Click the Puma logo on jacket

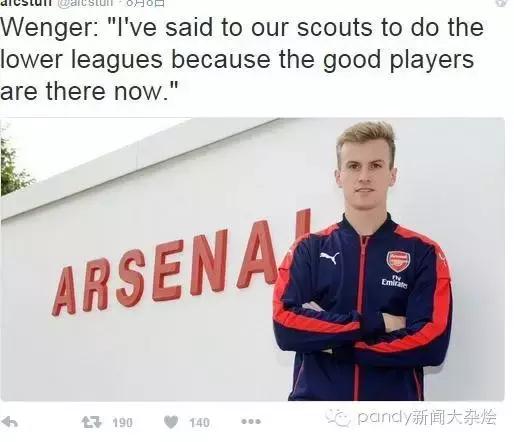329,258
